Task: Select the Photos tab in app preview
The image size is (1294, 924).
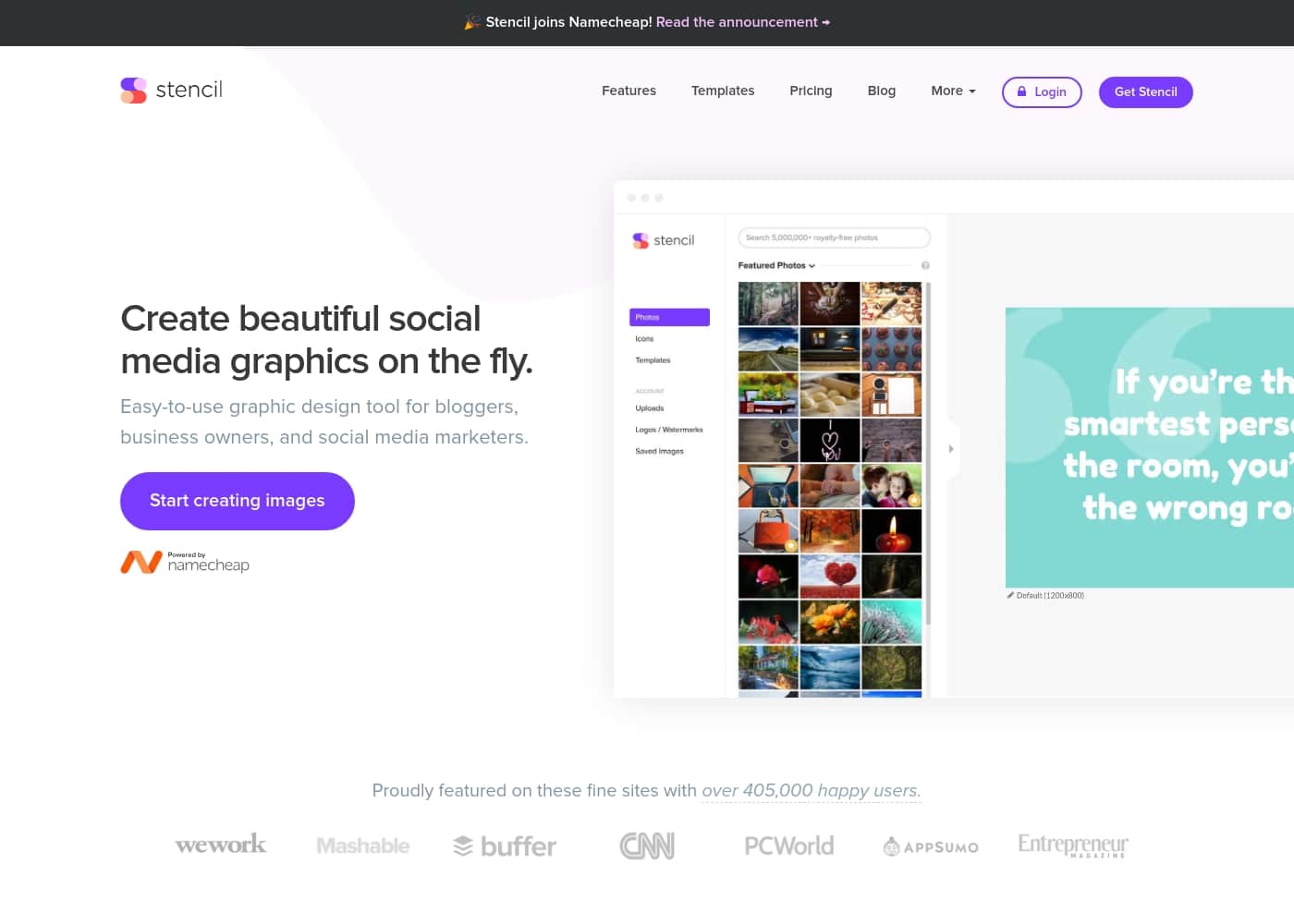Action: point(669,317)
